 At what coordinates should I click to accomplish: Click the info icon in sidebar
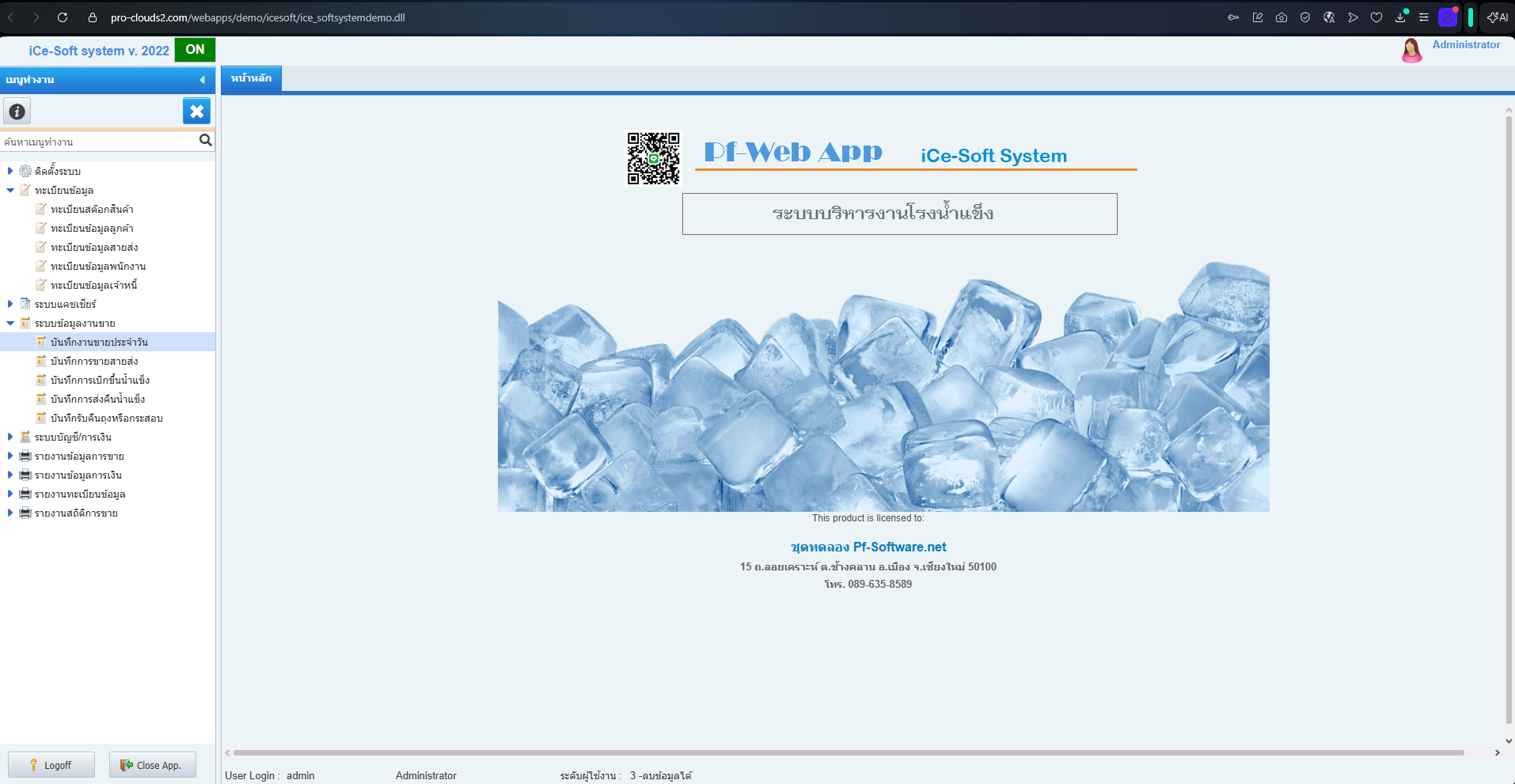pyautogui.click(x=17, y=112)
